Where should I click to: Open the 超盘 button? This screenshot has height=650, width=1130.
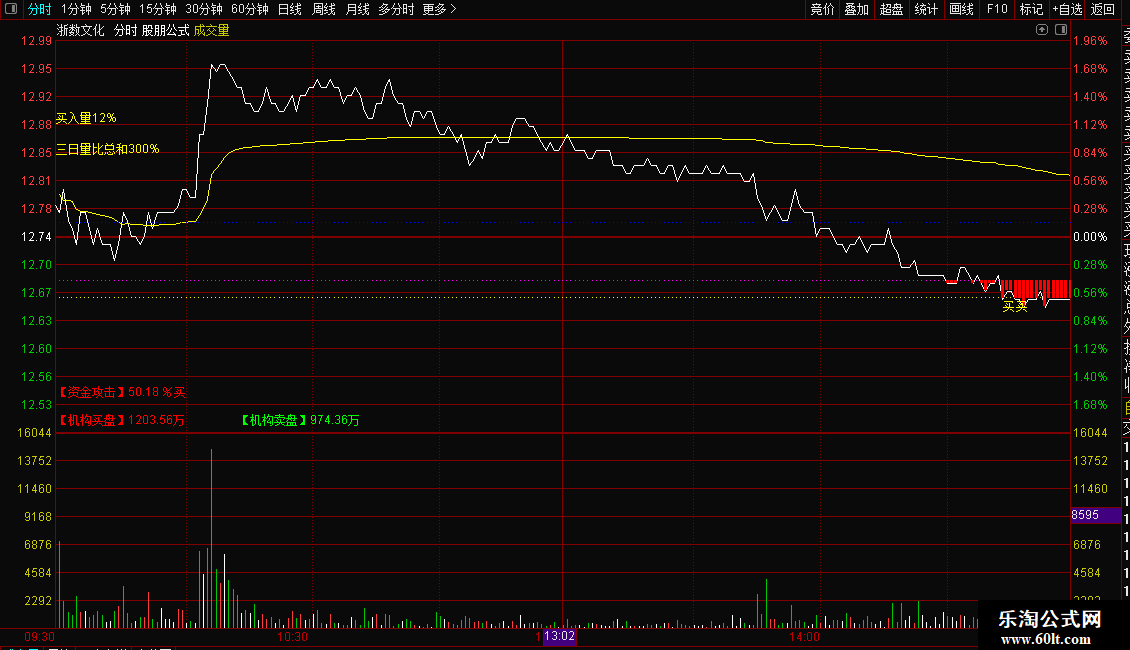pos(891,9)
